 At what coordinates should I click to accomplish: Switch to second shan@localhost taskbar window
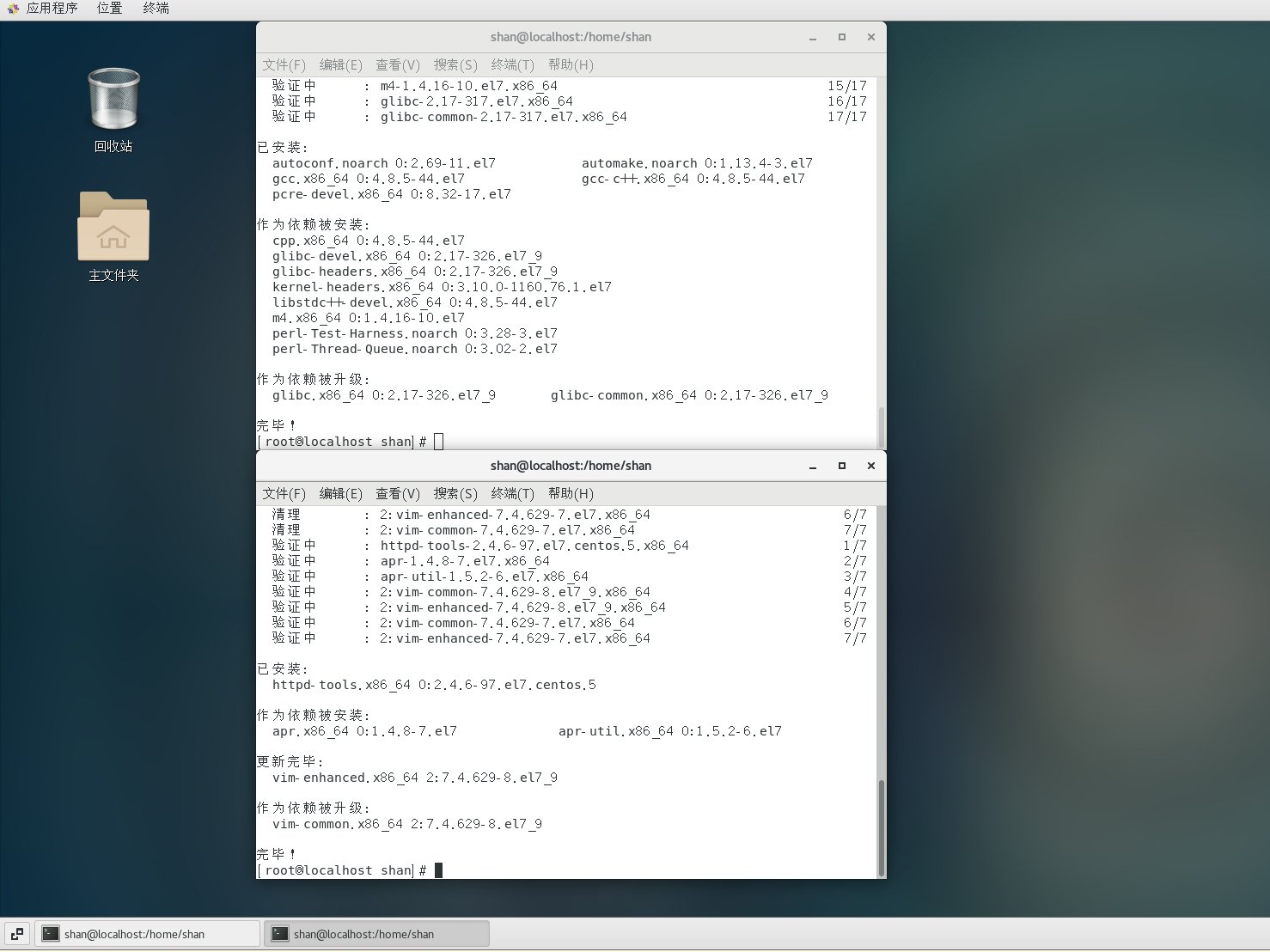376,934
